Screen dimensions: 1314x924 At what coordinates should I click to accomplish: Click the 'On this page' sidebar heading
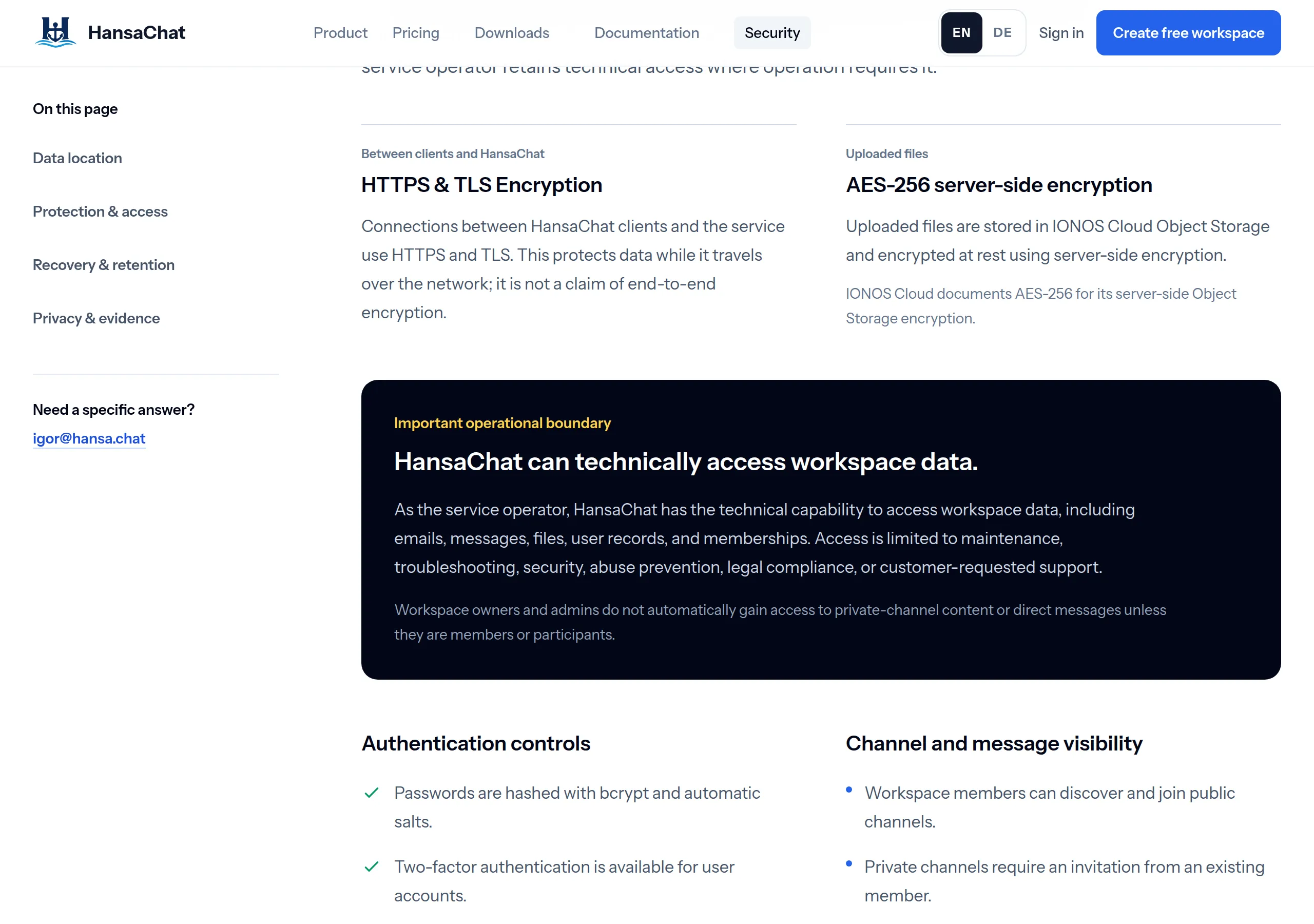(x=75, y=109)
